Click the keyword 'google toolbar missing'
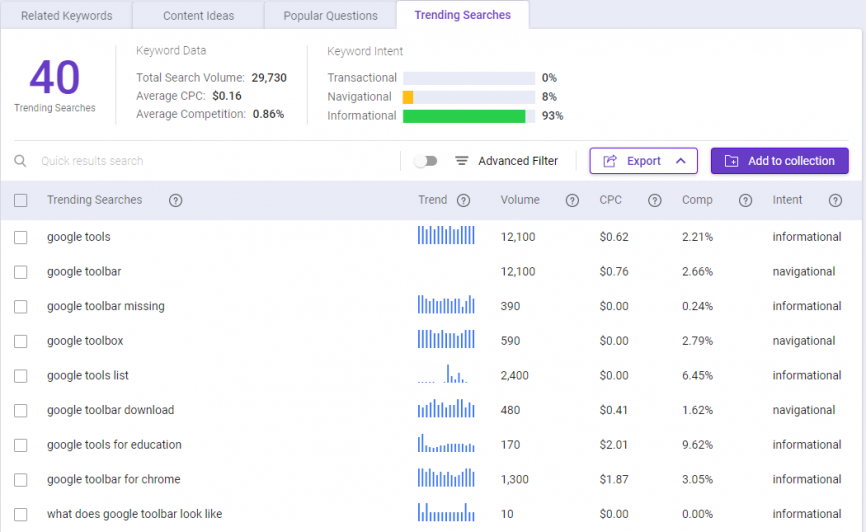866x532 pixels. pyautogui.click(x=105, y=306)
